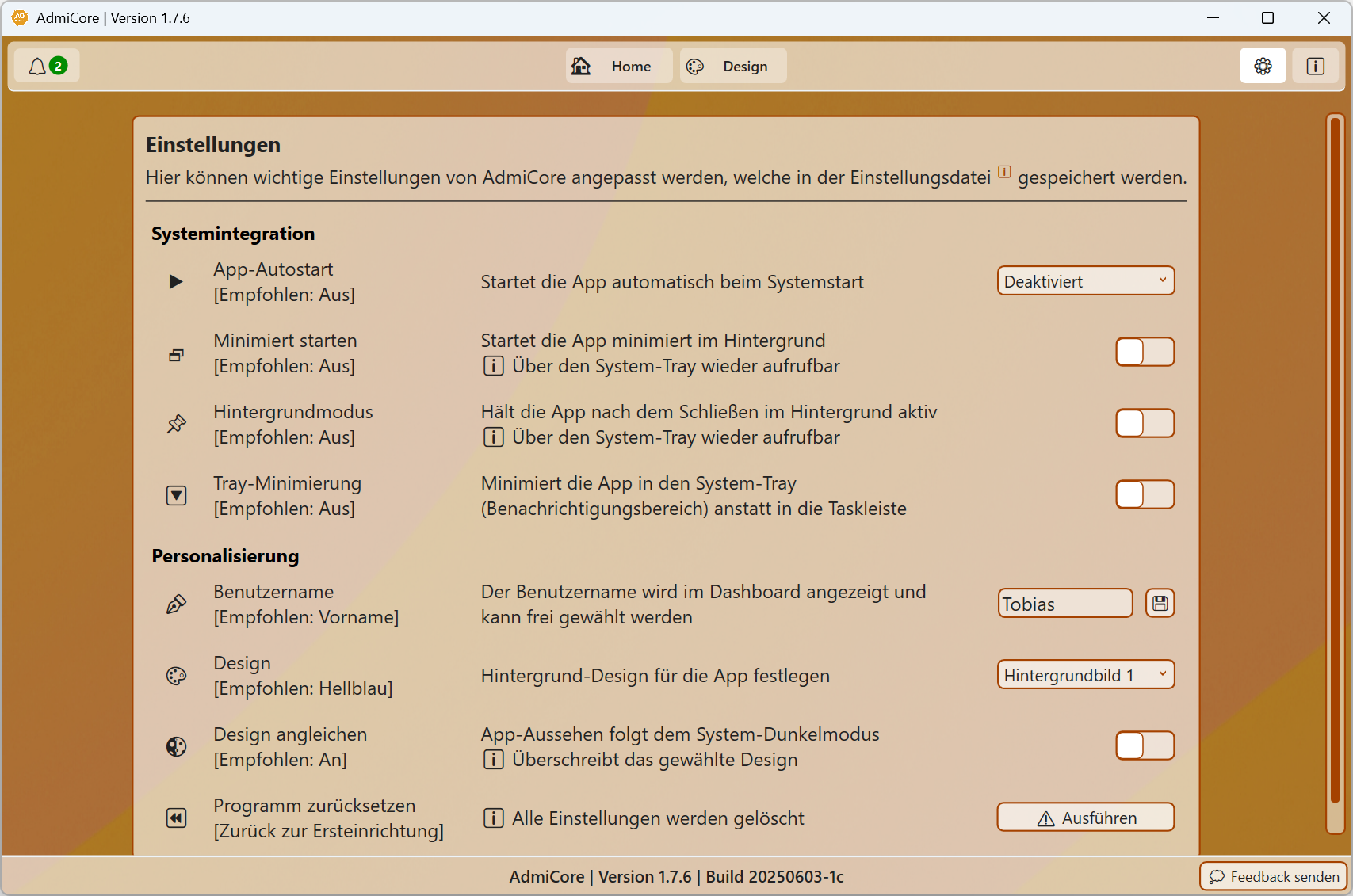
Task: Click the Hintergrundmodus pin icon
Action: [176, 425]
